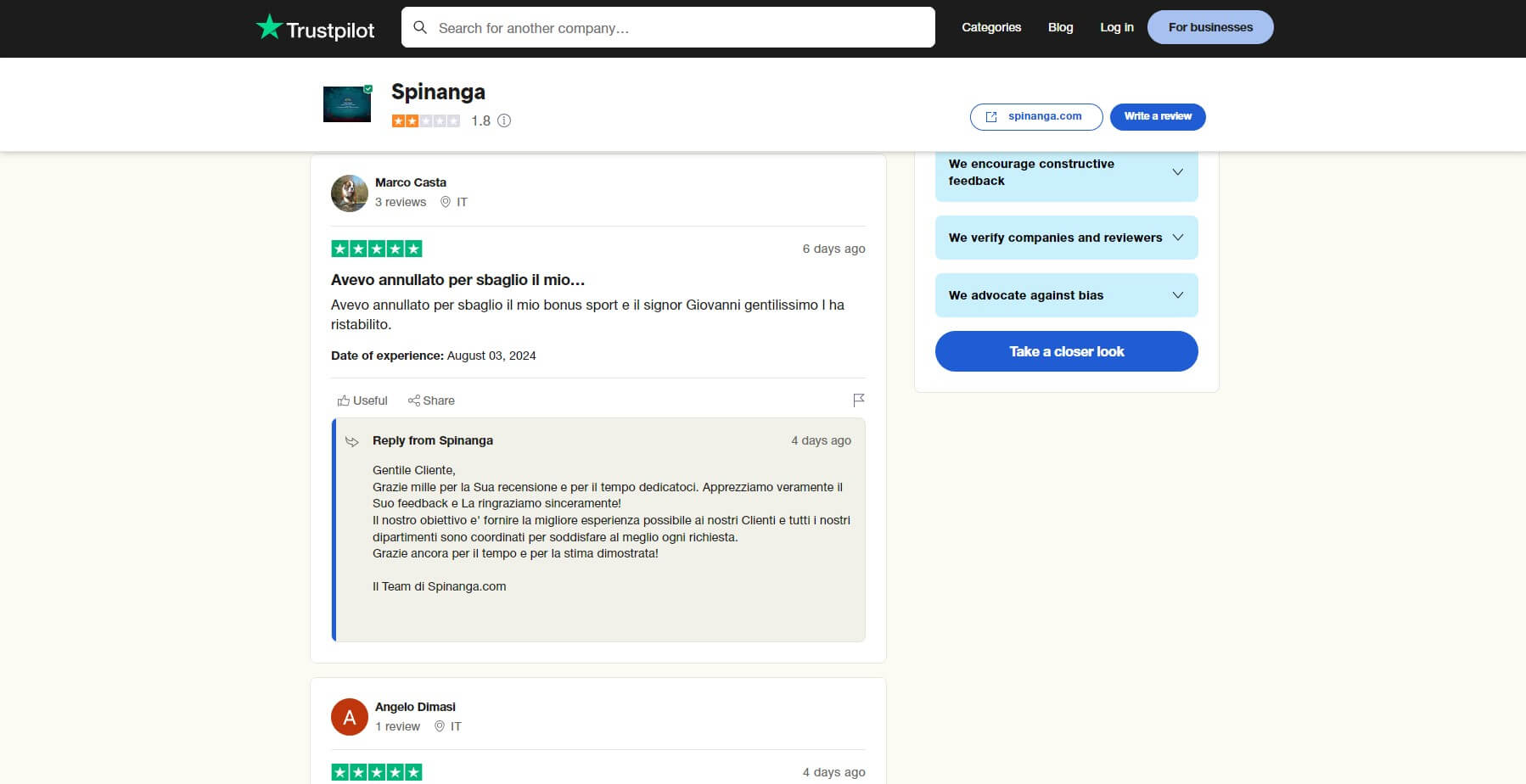Click the Spinanga company logo thumbnail
The image size is (1526, 784).
click(347, 104)
